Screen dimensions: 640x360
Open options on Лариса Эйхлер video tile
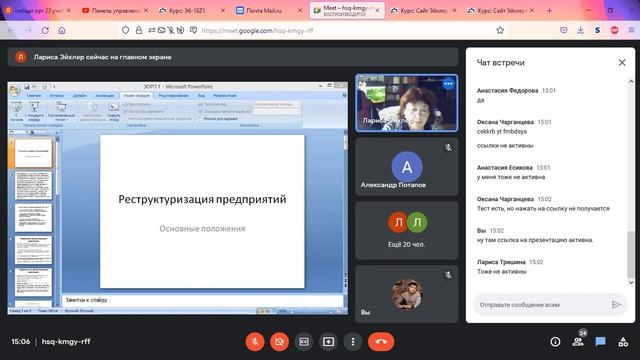pyautogui.click(x=448, y=84)
